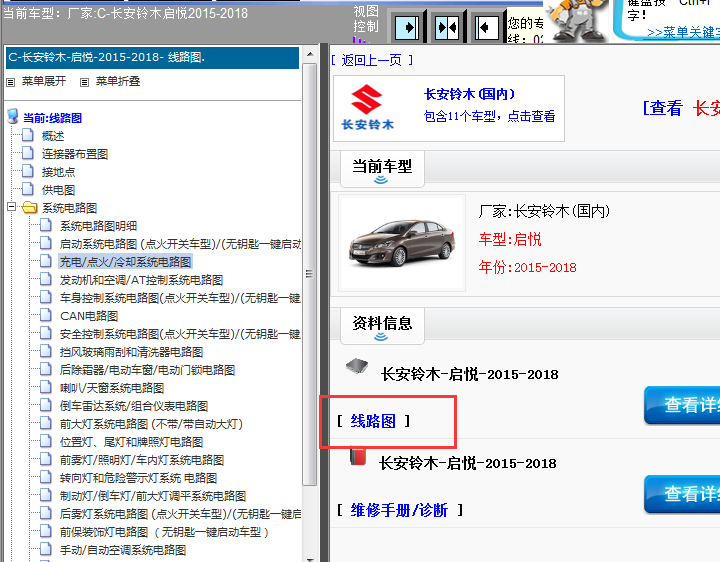This screenshot has width=720, height=562.
Task: Click the page icon beside 概述
Action: click(x=28, y=135)
